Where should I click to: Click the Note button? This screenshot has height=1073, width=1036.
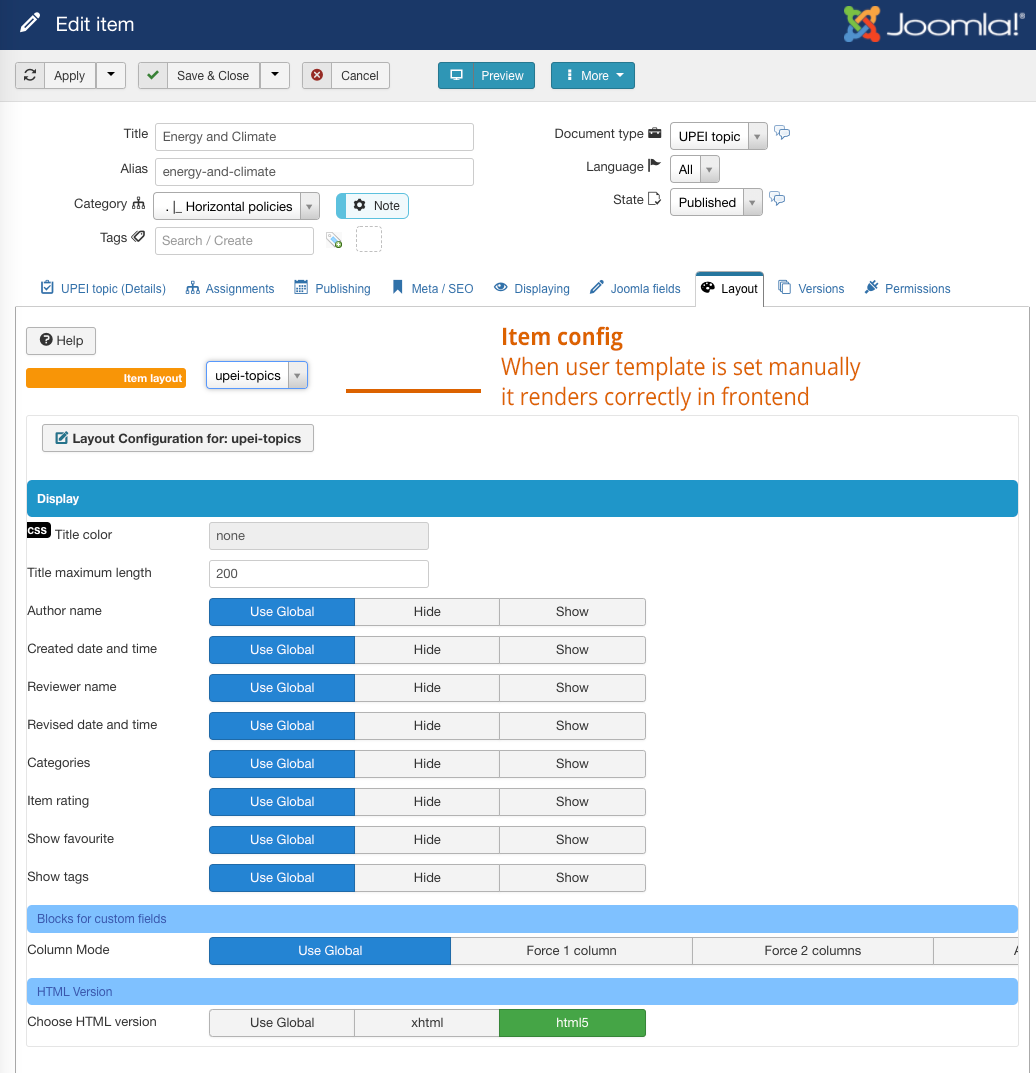372,206
